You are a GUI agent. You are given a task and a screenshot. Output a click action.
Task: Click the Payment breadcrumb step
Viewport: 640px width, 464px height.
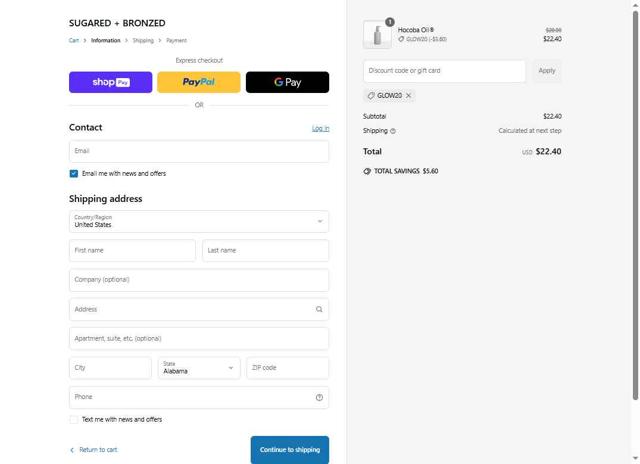tap(176, 40)
